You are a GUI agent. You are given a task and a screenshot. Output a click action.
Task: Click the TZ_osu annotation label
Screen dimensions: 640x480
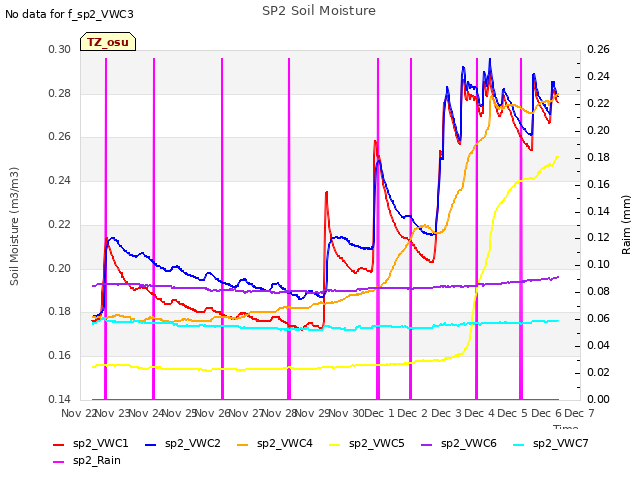108,42
